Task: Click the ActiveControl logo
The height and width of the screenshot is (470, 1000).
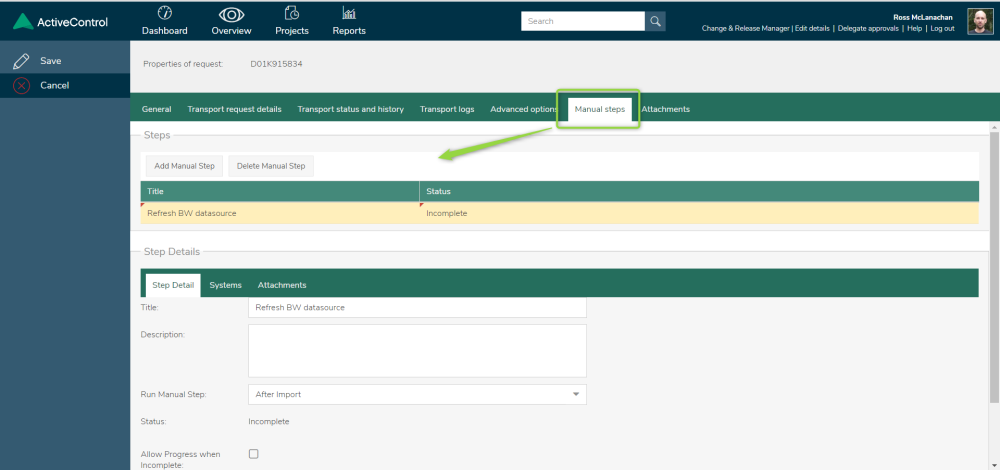Action: tap(60, 22)
